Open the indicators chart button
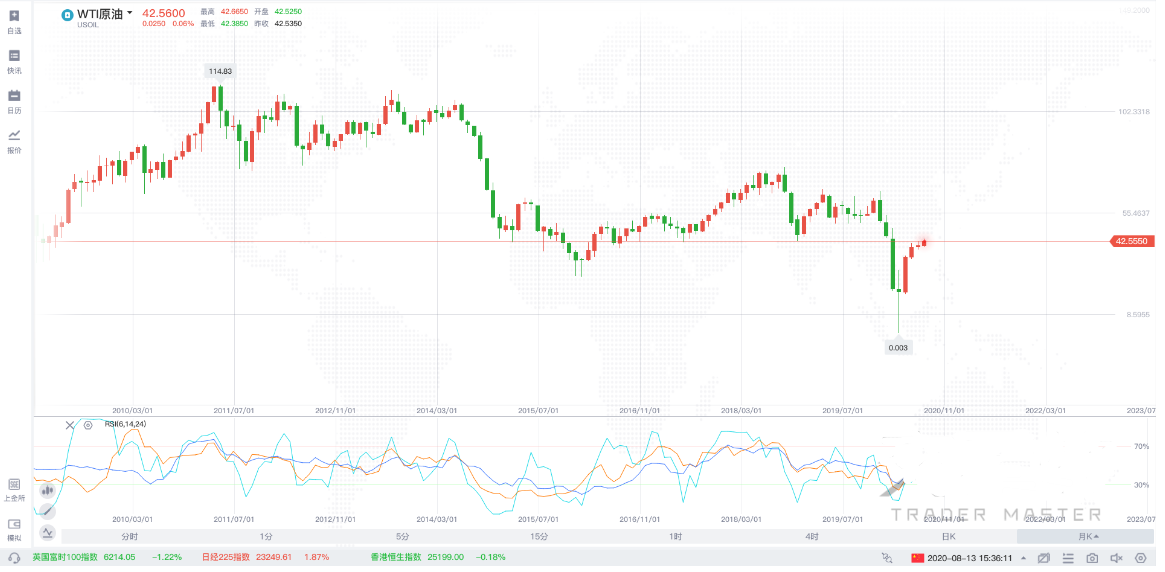Image resolution: width=1165 pixels, height=572 pixels. (47, 532)
